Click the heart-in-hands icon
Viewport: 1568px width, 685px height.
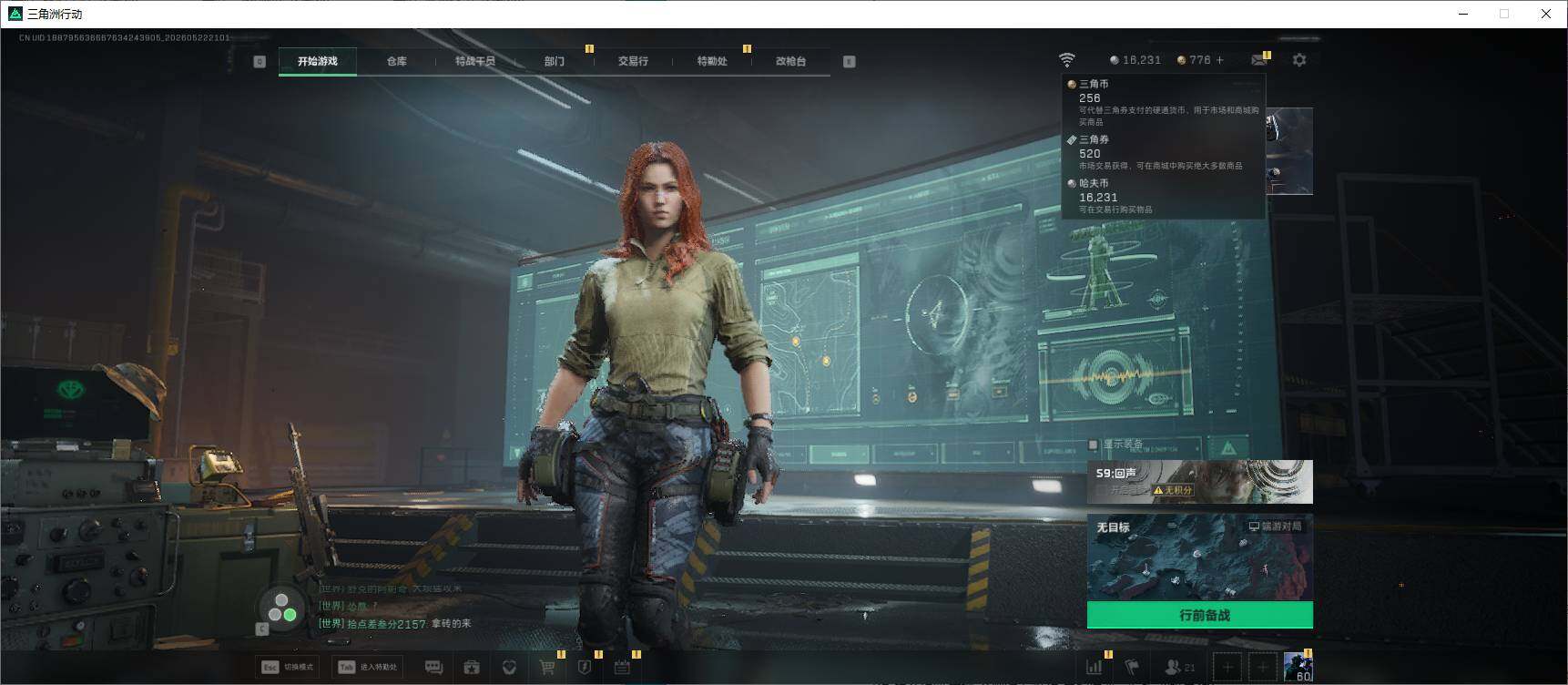pos(509,668)
